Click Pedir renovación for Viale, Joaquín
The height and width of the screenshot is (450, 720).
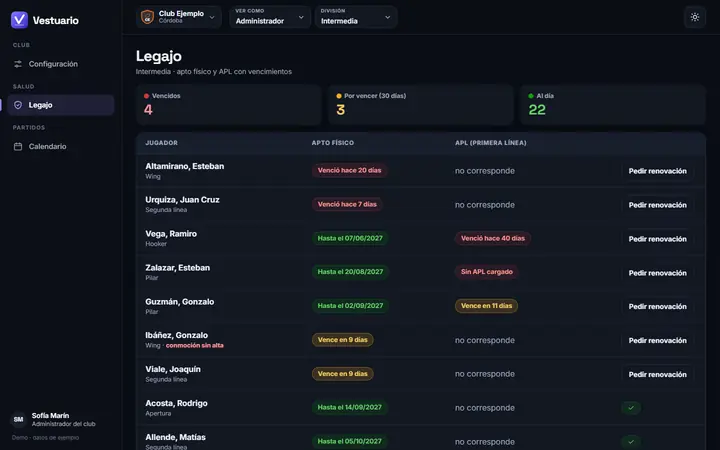[x=658, y=374]
